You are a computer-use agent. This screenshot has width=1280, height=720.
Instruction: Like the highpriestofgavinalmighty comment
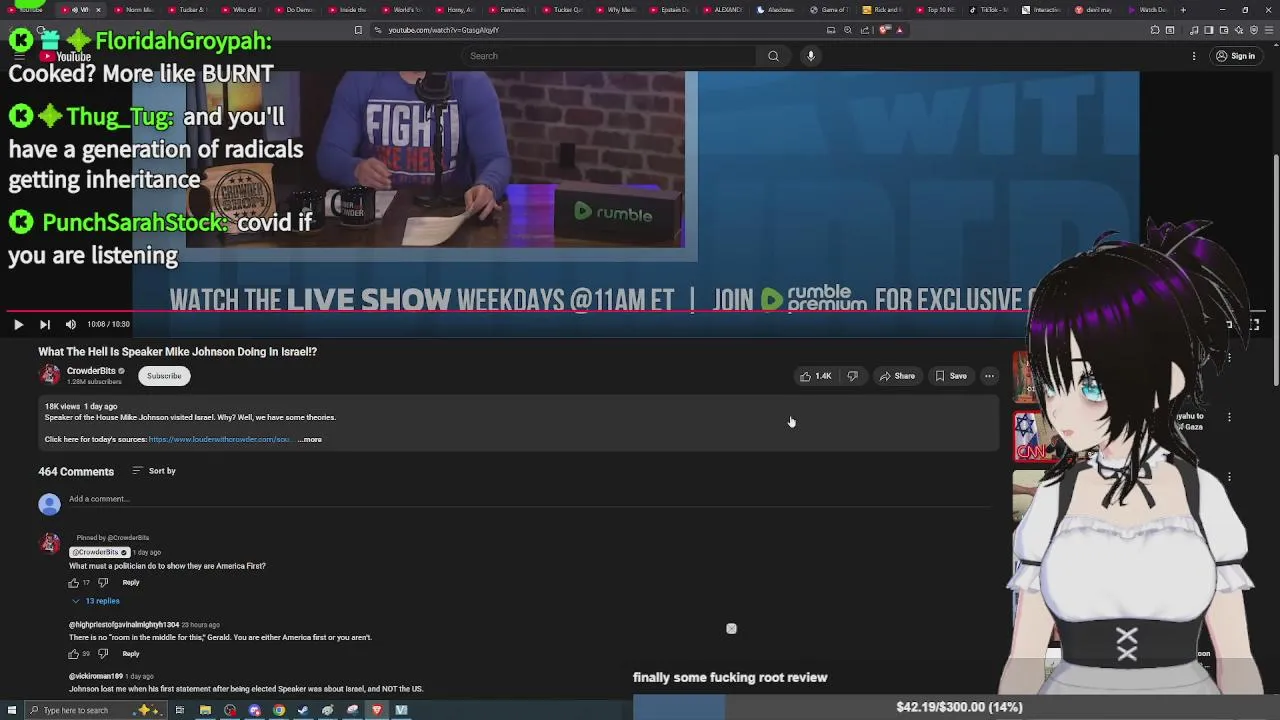click(x=73, y=654)
